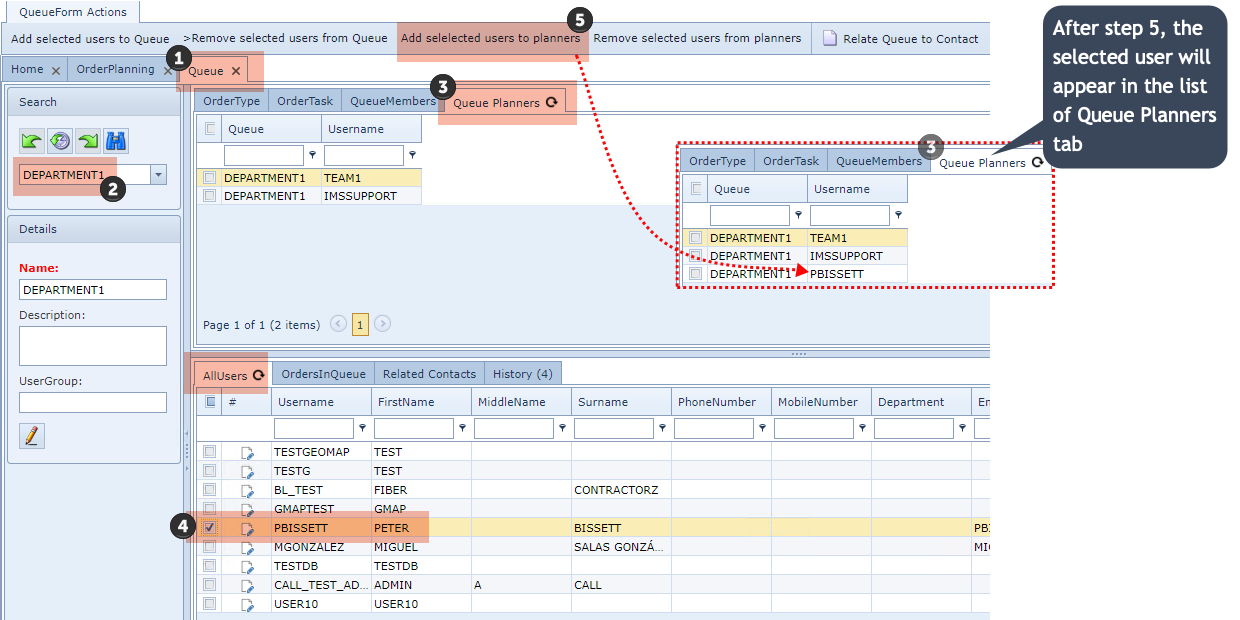Uncheck the PBISSETT row checkbox
1240x620 pixels.
pos(209,527)
